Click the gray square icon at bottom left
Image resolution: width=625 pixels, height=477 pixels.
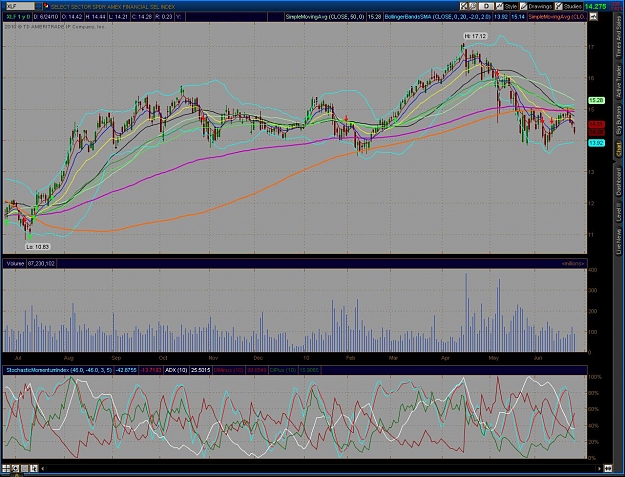pyautogui.click(x=24, y=468)
